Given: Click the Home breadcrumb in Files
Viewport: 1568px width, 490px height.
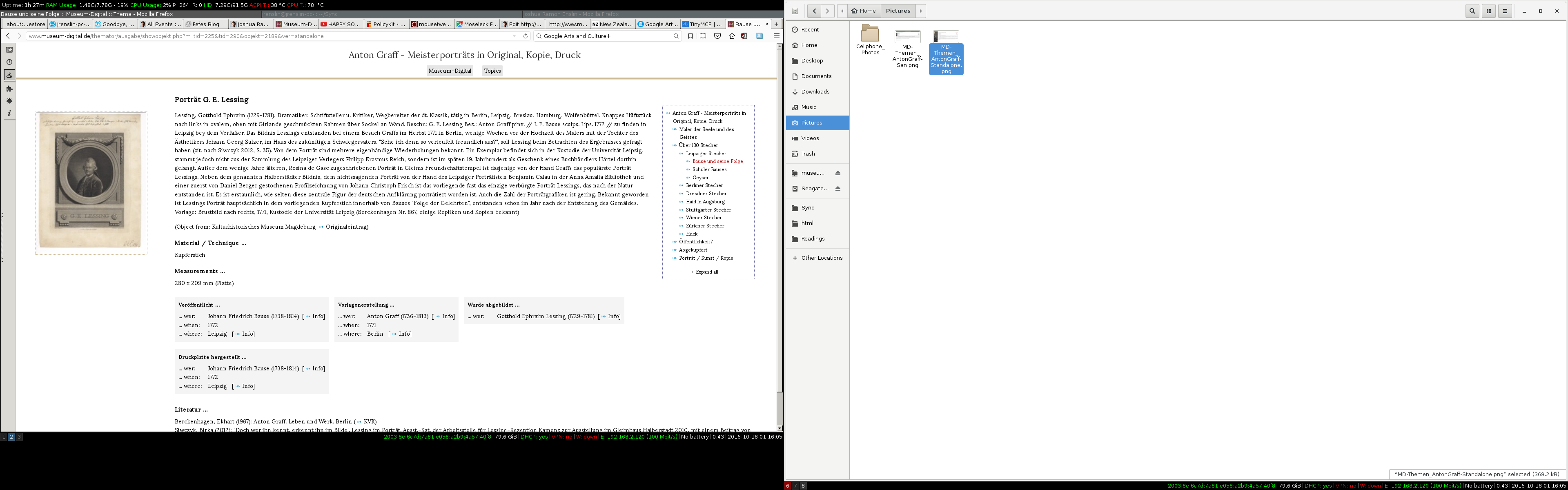Looking at the screenshot, I should click(x=864, y=11).
